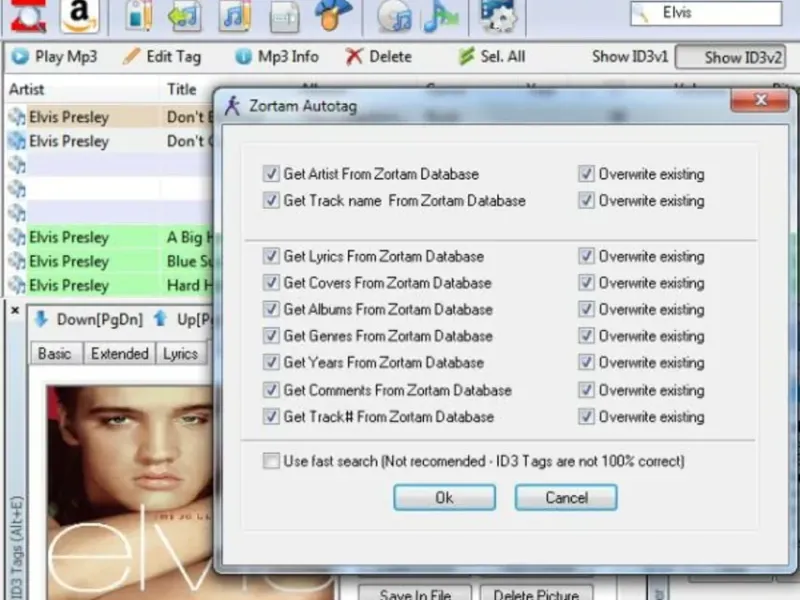Screen dimensions: 800x600
Task: Click the Down[PgDn] button
Action: pos(90,319)
